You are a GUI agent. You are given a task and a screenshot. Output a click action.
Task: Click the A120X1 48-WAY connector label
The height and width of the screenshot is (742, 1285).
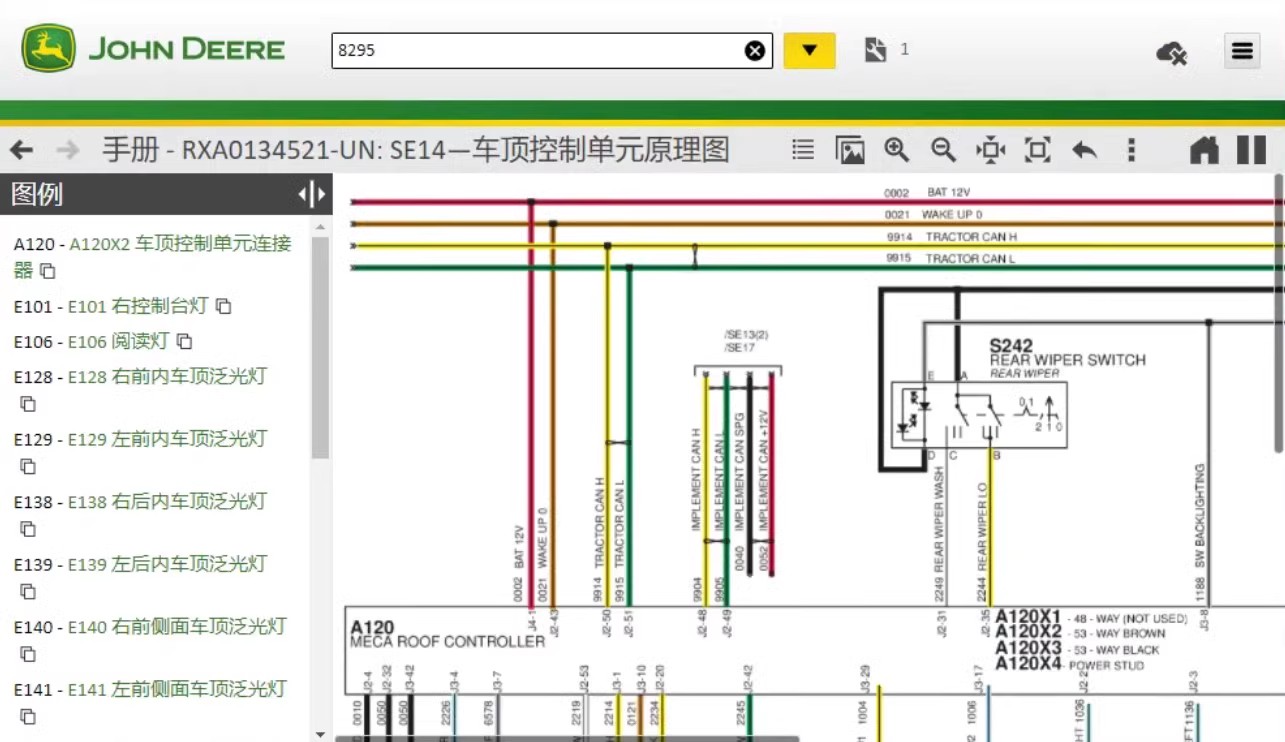point(1090,618)
